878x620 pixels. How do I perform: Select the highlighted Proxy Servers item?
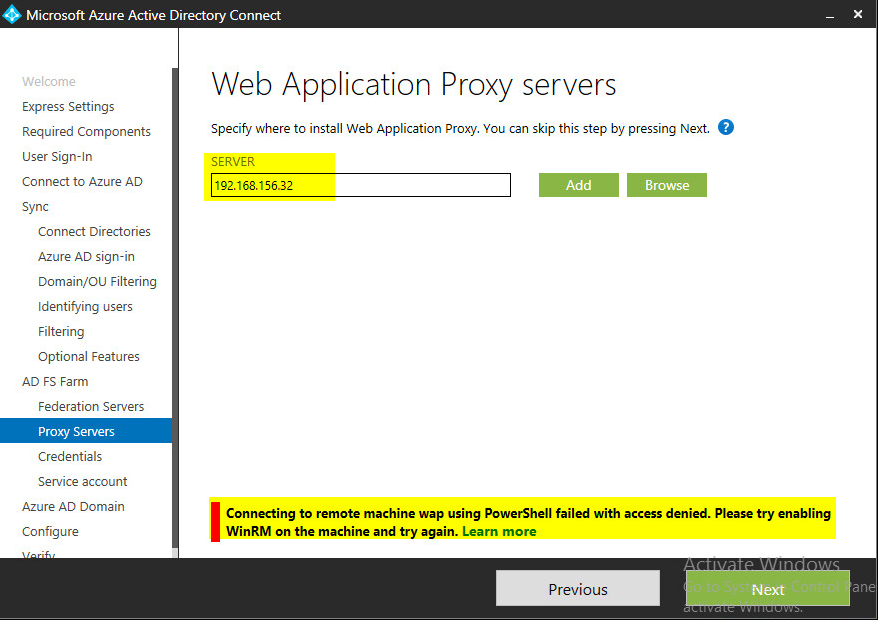(76, 432)
